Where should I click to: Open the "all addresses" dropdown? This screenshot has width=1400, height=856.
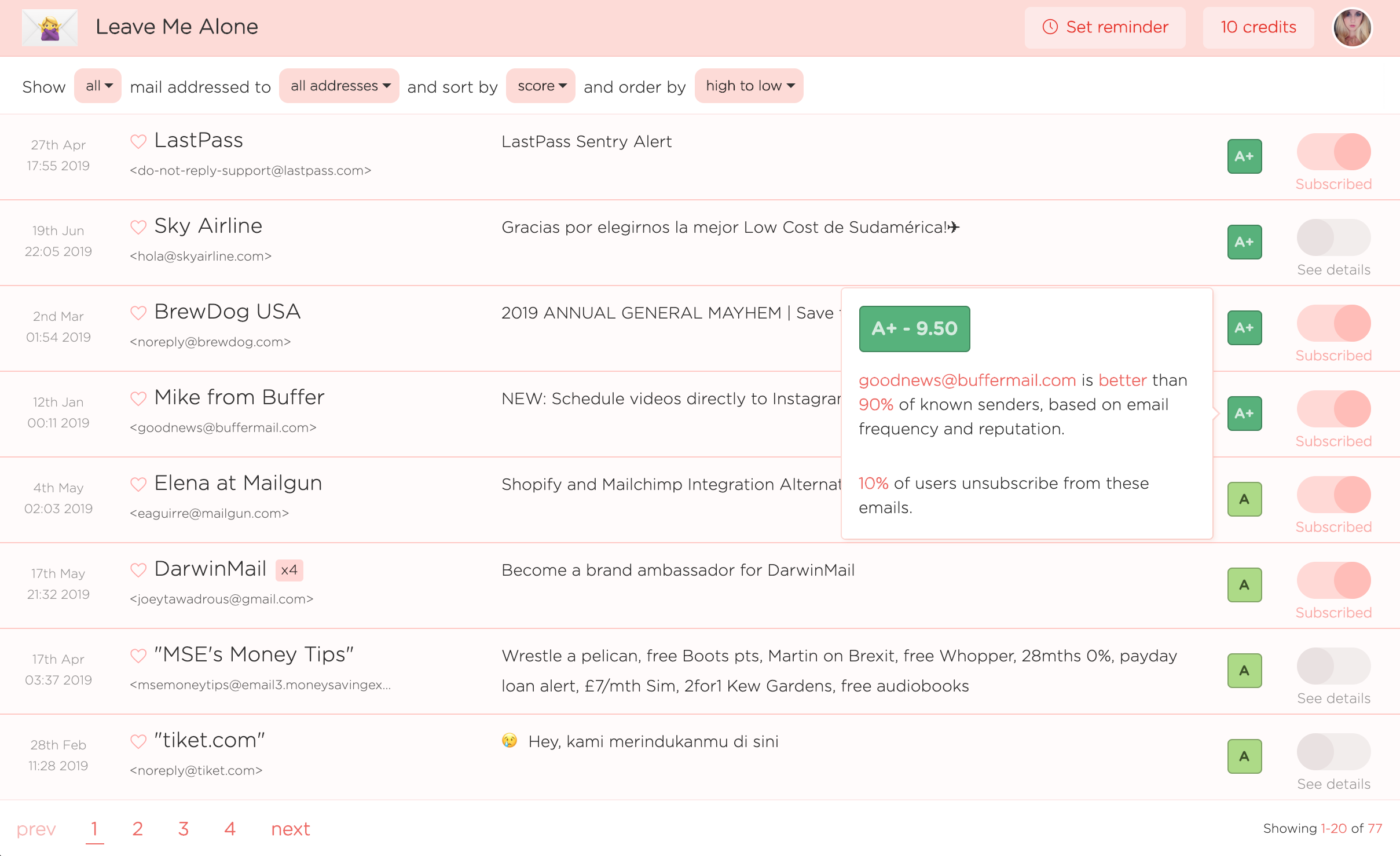(339, 86)
